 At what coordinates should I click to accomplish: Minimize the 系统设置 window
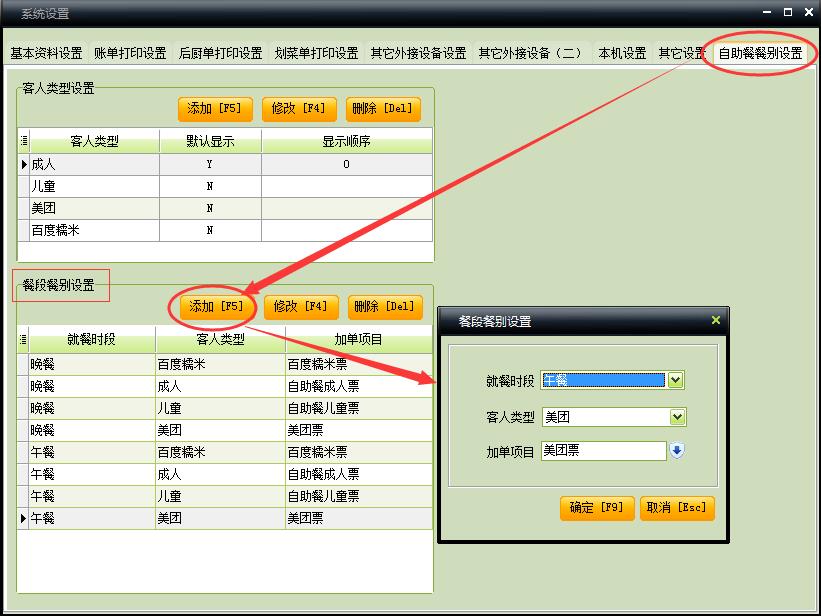pyautogui.click(x=767, y=12)
